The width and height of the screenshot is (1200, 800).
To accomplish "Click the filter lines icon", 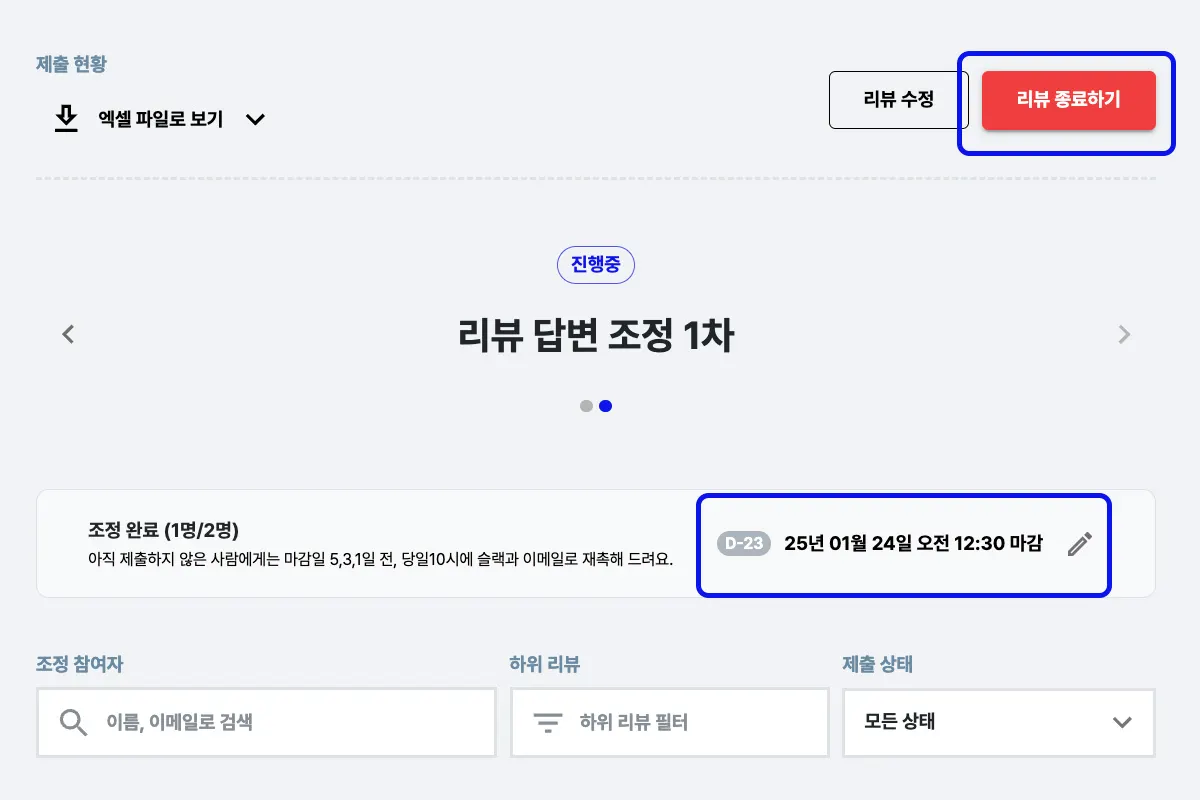I will coord(547,722).
